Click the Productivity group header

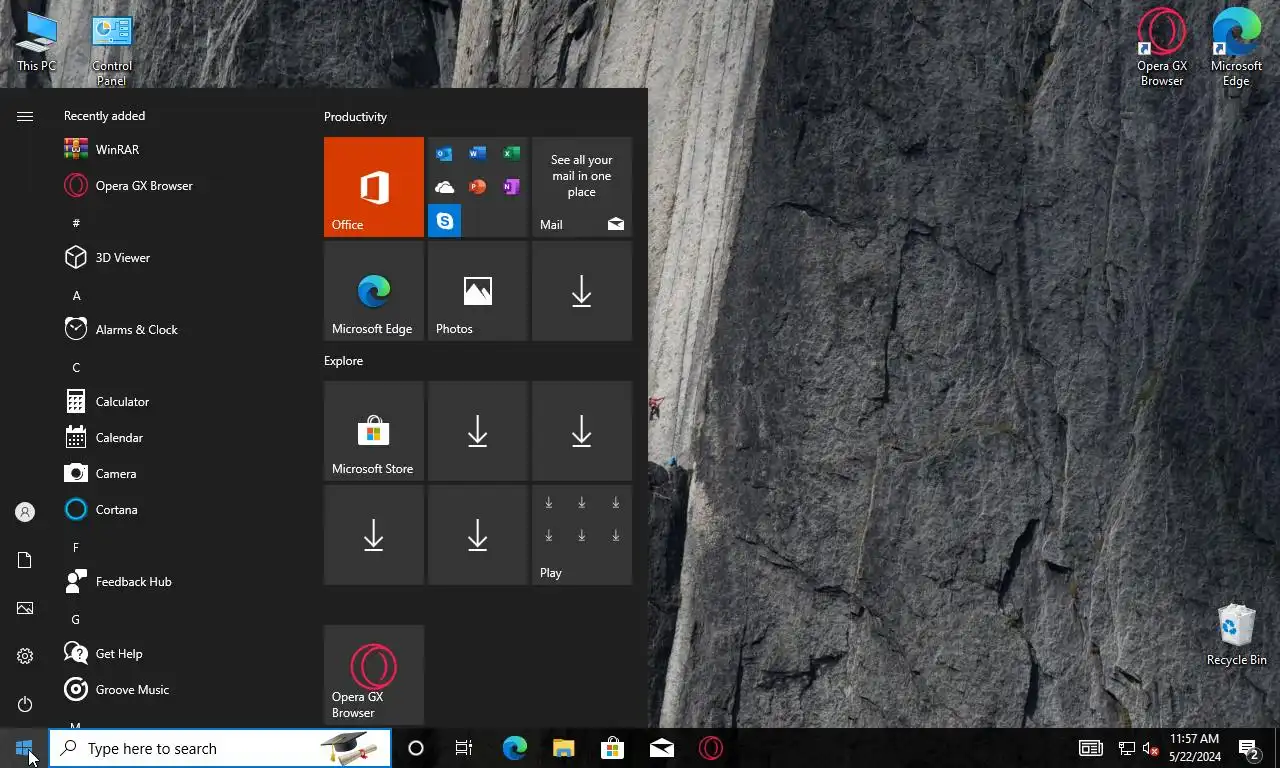pos(355,117)
